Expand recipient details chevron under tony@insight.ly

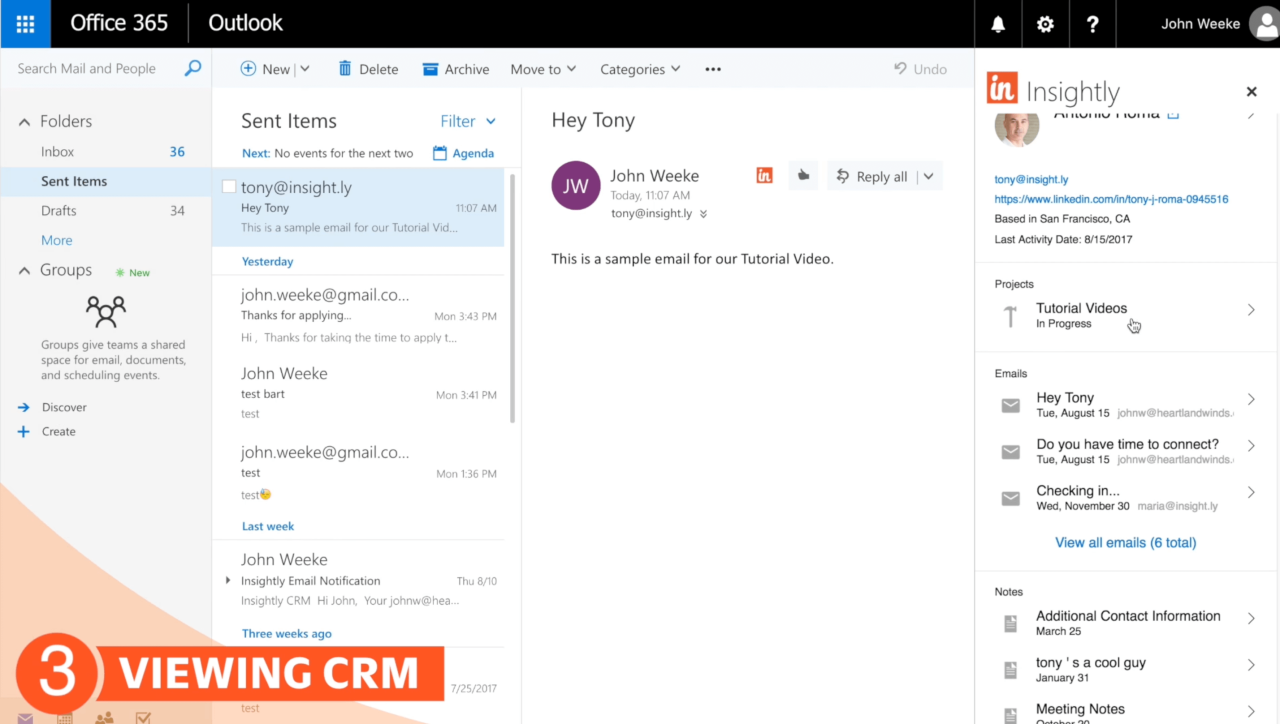[x=704, y=214]
